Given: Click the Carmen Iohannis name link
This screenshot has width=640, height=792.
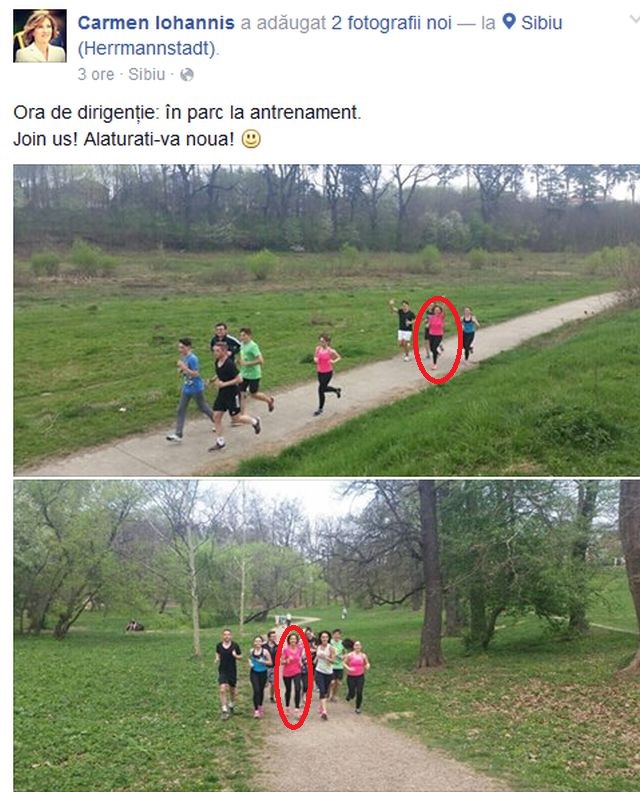Looking at the screenshot, I should (x=156, y=23).
